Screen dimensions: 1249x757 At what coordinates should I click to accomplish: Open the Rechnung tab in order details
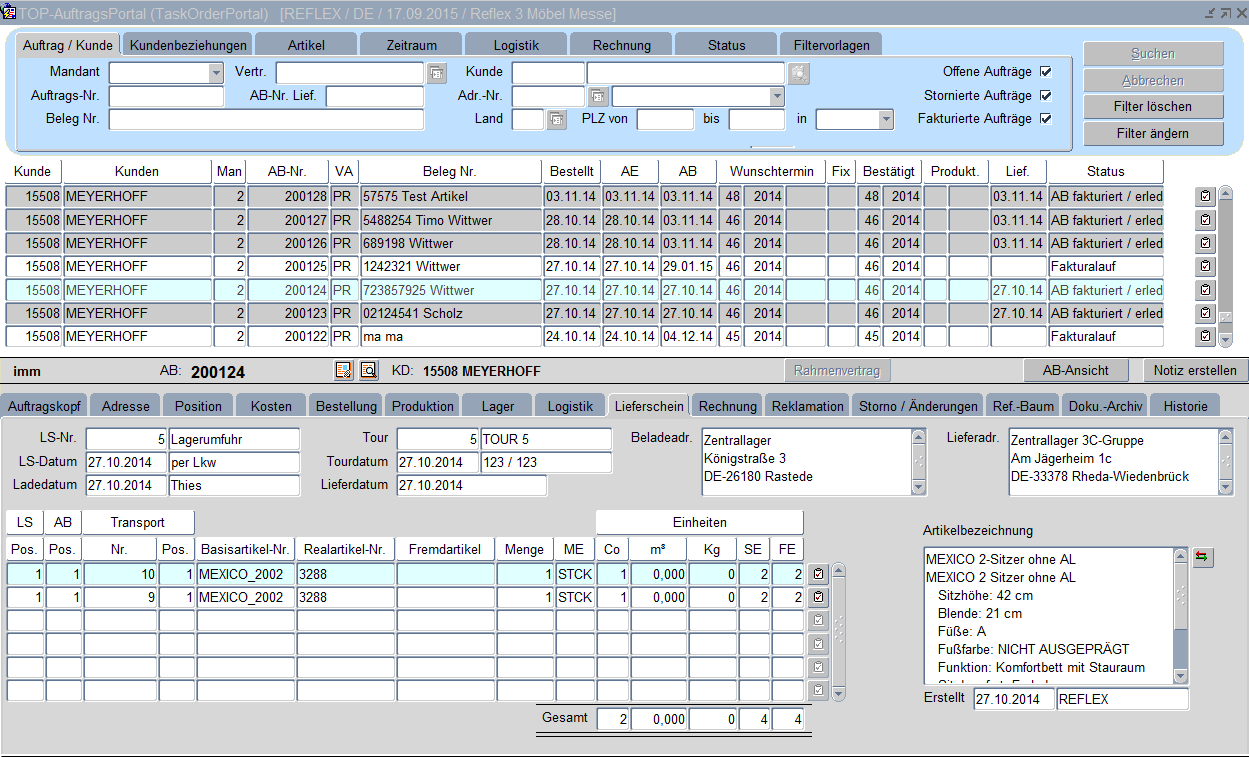pyautogui.click(x=727, y=406)
